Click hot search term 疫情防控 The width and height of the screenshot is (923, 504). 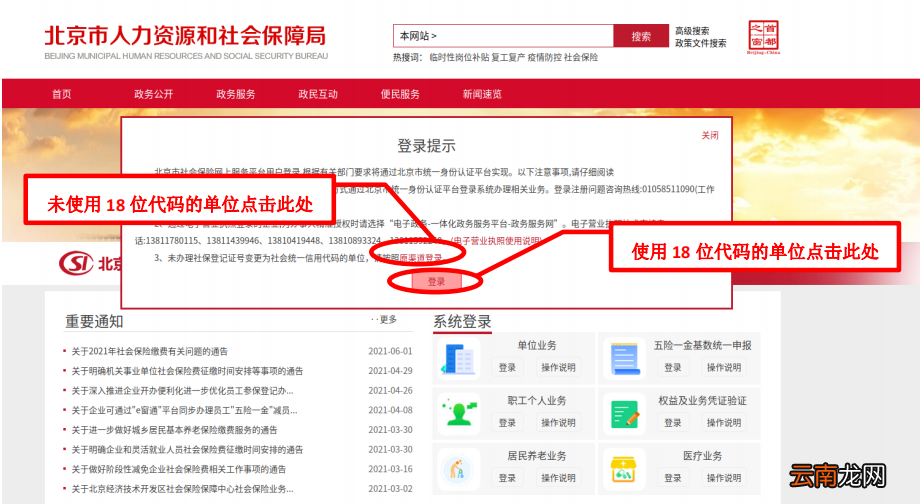tap(544, 57)
